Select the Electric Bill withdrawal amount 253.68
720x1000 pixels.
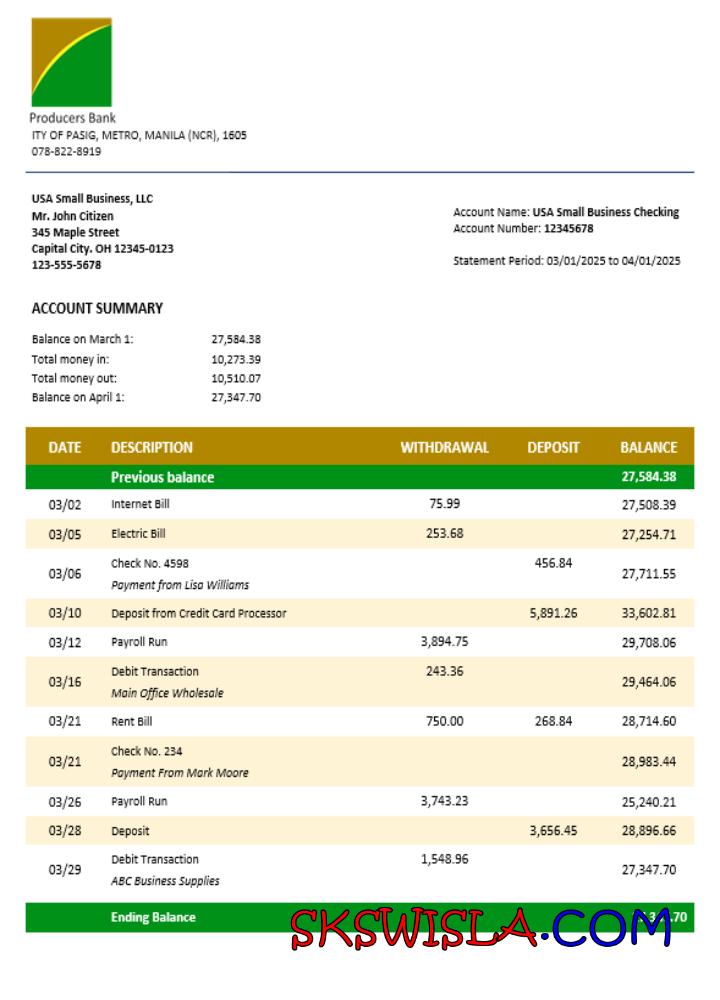click(444, 533)
